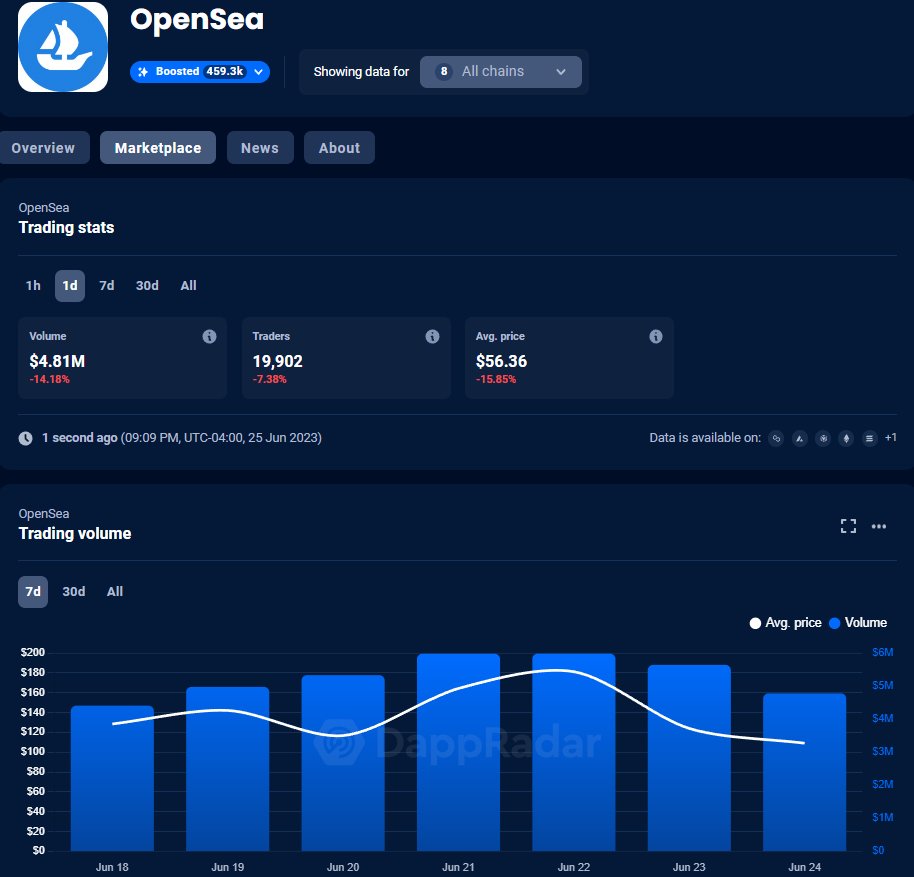Click the $6M right axis label
The width and height of the screenshot is (914, 877).
tap(883, 652)
